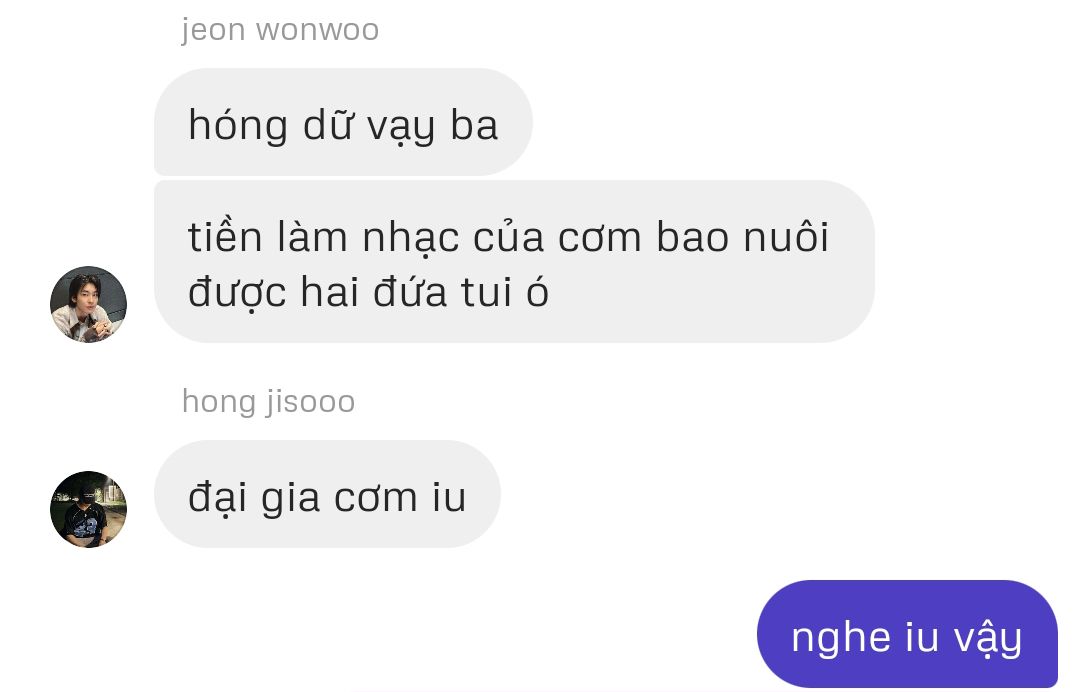Click 'wonwoo' in the sender label
This screenshot has width=1080, height=692.
[318, 31]
